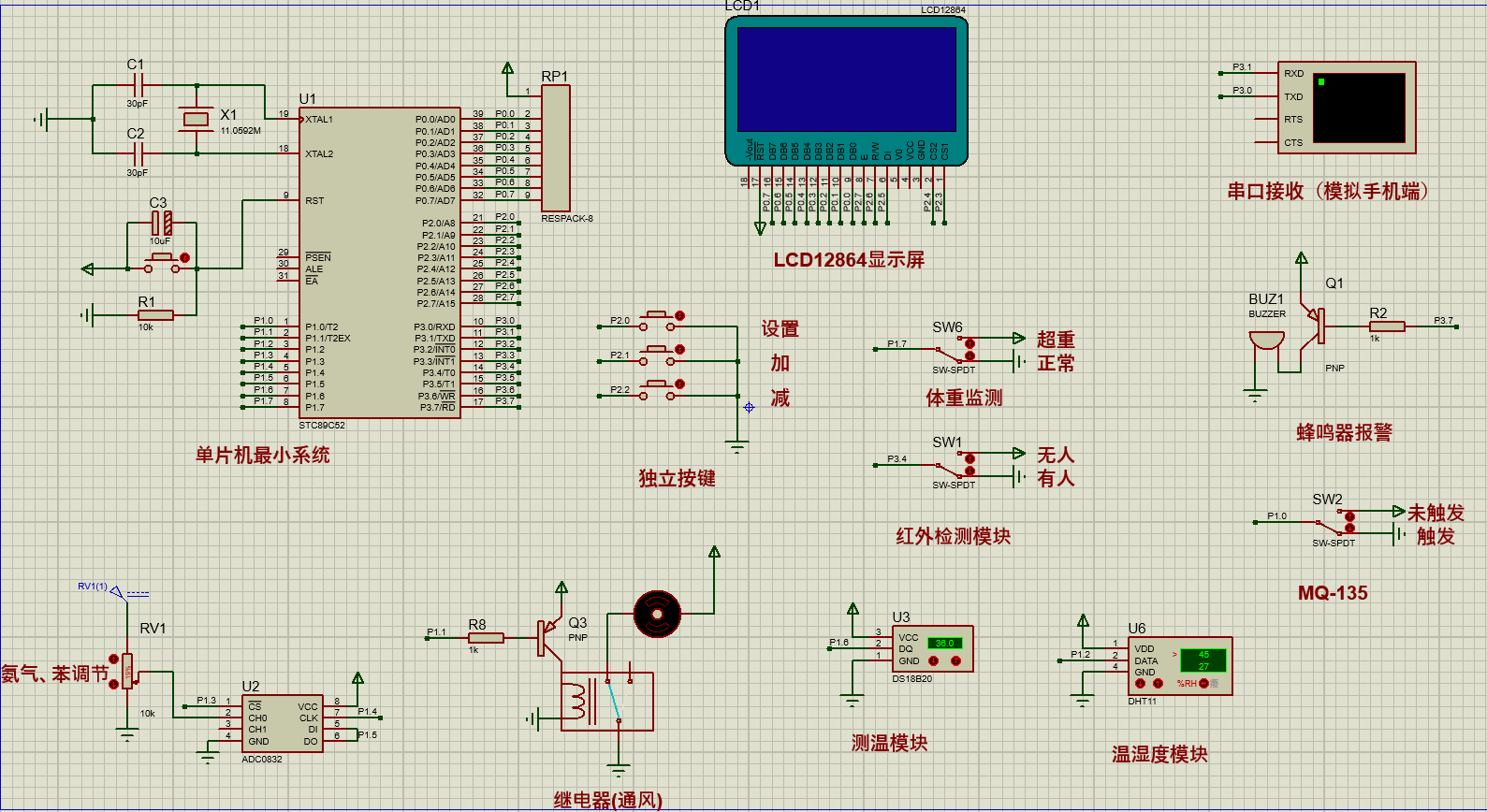Click the '继电器(通风)' label
This screenshot has height=812, width=1487.
608,800
